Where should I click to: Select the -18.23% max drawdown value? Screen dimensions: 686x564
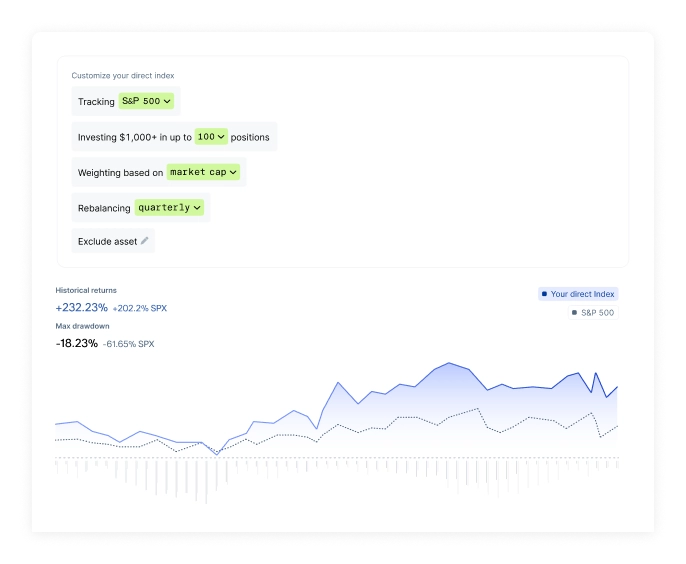coord(77,343)
